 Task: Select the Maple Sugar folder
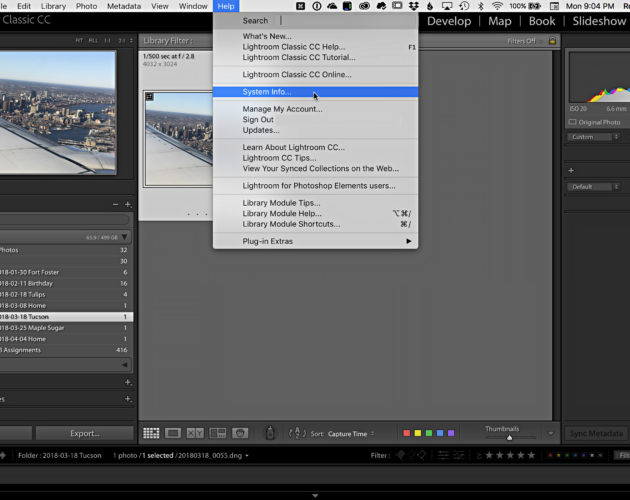point(64,328)
